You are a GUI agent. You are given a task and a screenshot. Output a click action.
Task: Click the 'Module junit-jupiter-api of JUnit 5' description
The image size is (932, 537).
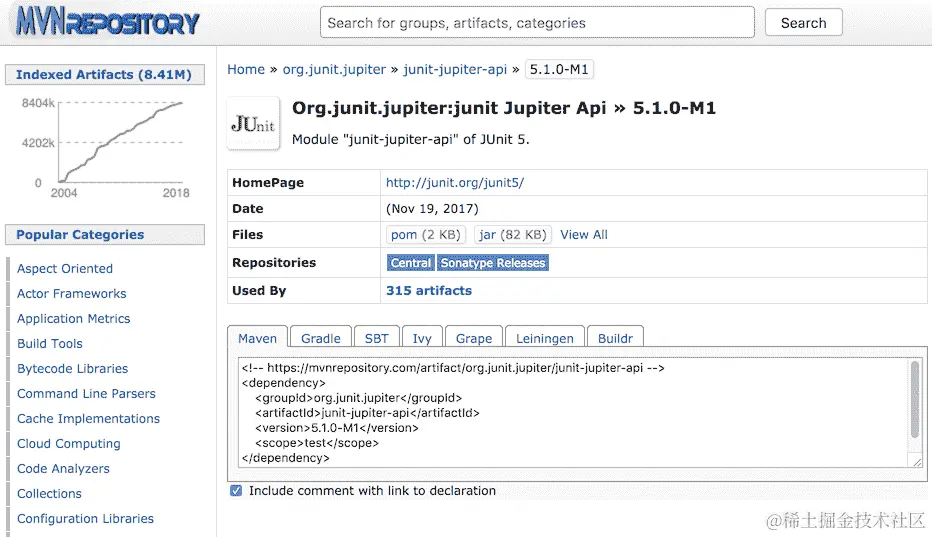(410, 139)
